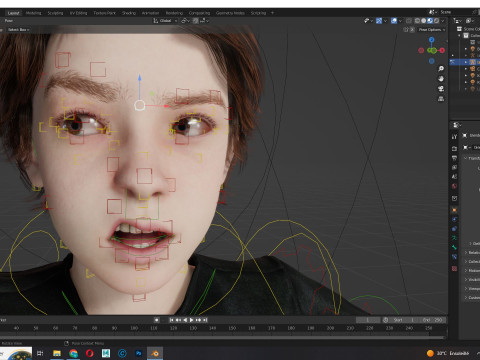Open the gizmo settings dropdown arrow
This screenshot has height=360, width=480.
coord(385,21)
